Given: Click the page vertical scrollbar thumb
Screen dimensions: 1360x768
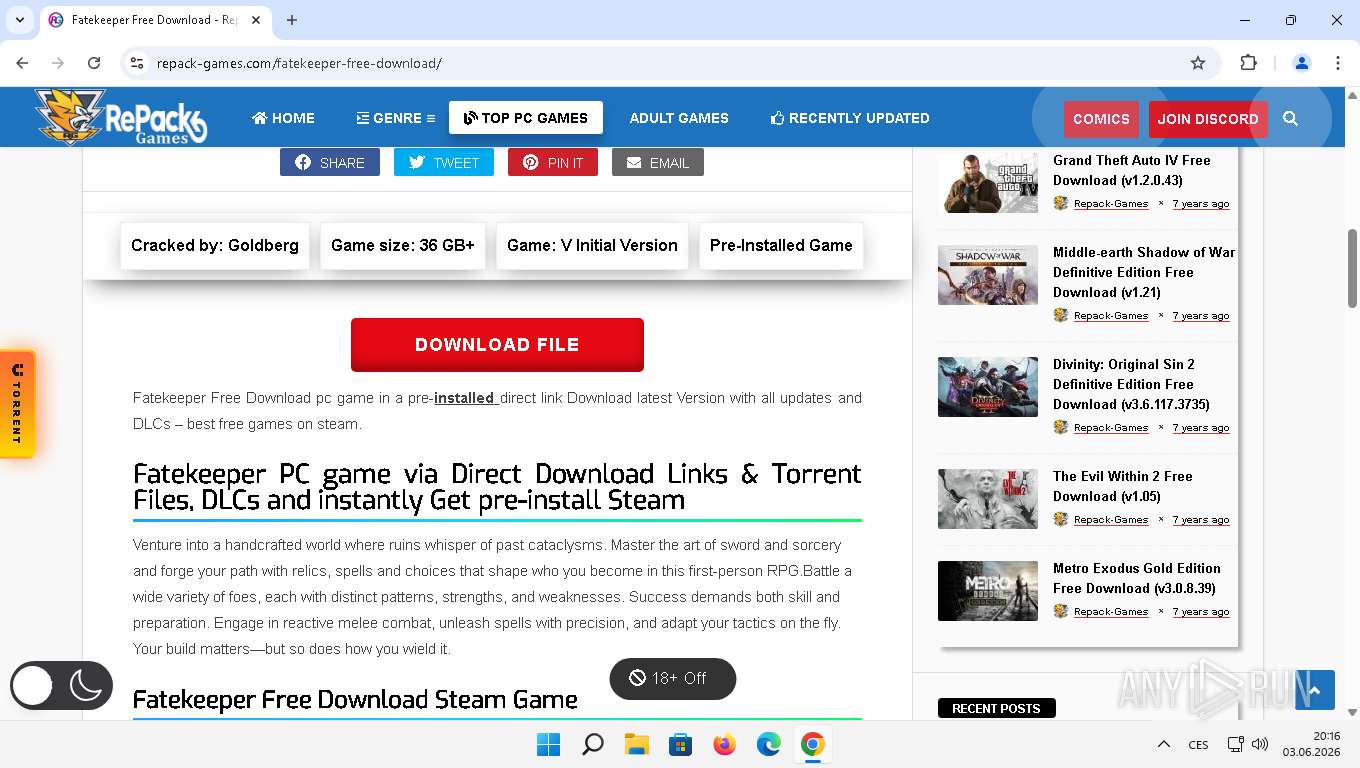Looking at the screenshot, I should (x=1352, y=269).
